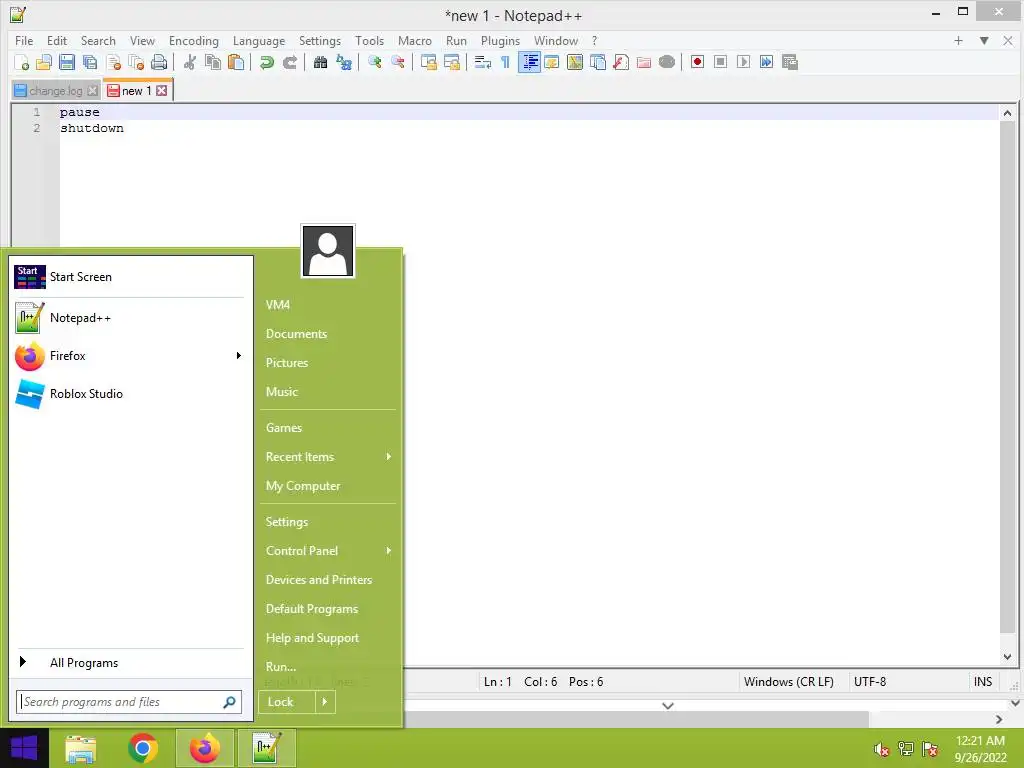Click the Playback macro icon

pyautogui.click(x=743, y=62)
